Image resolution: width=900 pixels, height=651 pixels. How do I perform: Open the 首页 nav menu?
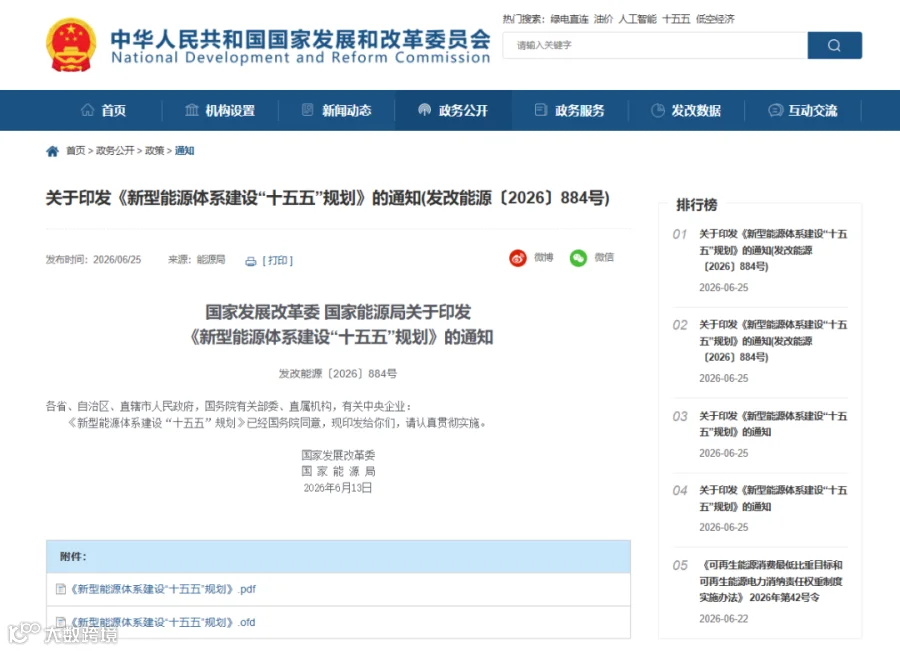pyautogui.click(x=114, y=110)
